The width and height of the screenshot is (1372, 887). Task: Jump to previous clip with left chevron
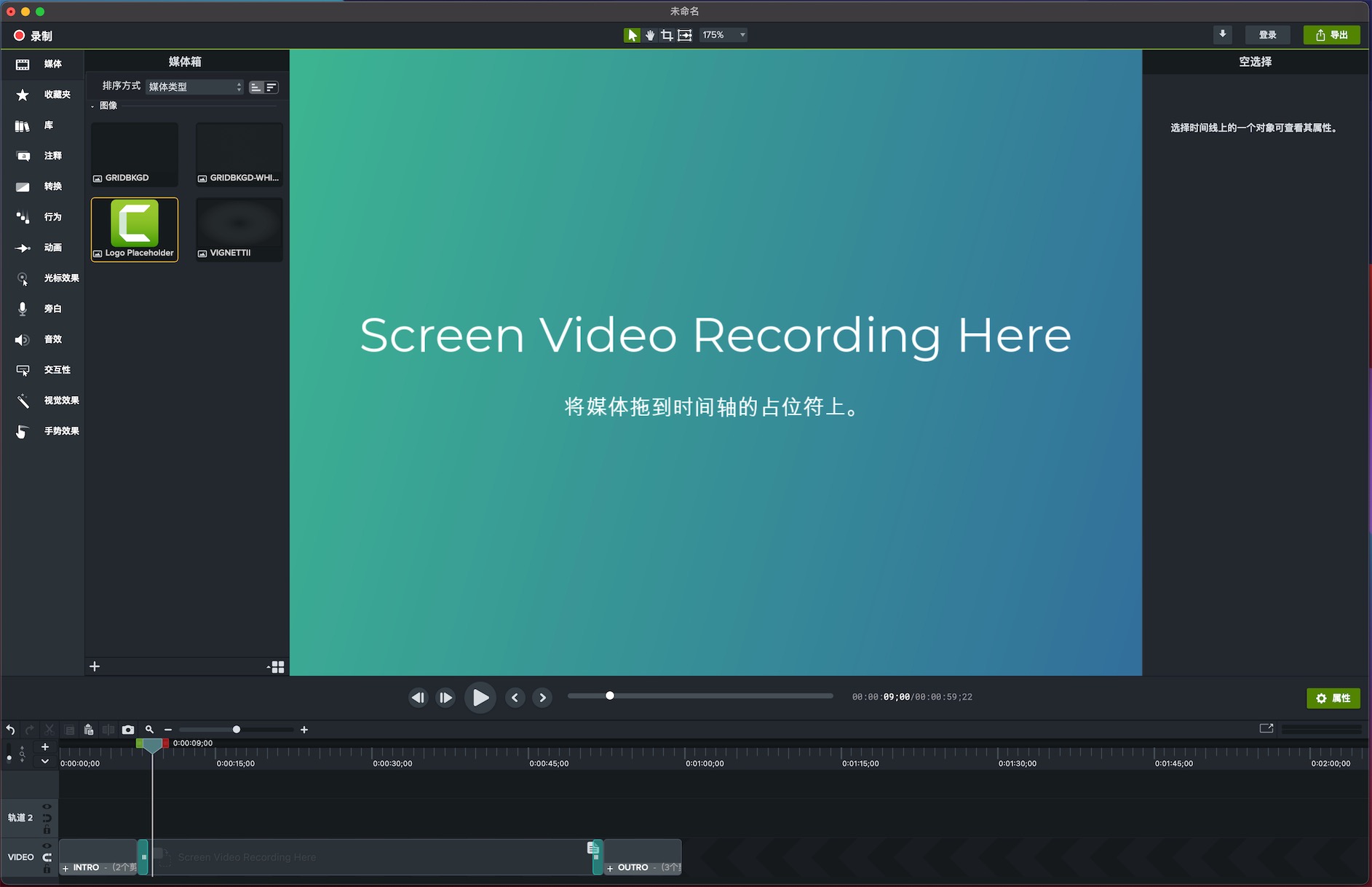pos(515,698)
